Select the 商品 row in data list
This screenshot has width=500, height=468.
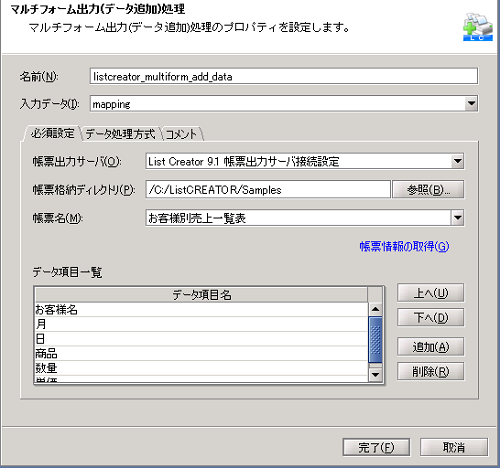pos(201,353)
